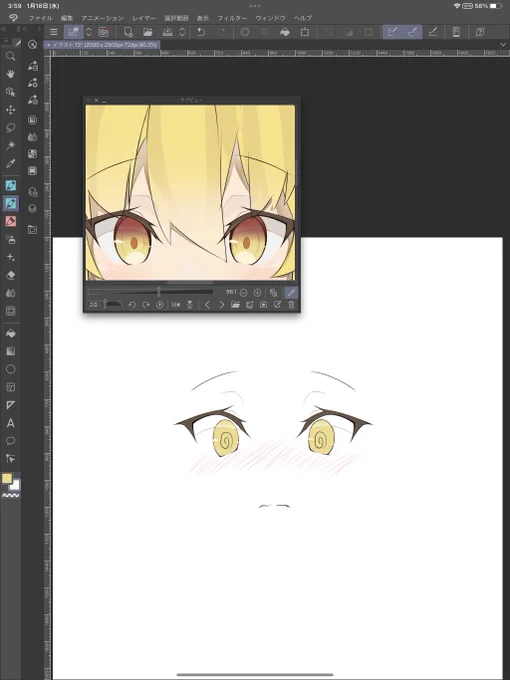The width and height of the screenshot is (510, 680).
Task: Select the Operation object tool
Action: [x=11, y=92]
